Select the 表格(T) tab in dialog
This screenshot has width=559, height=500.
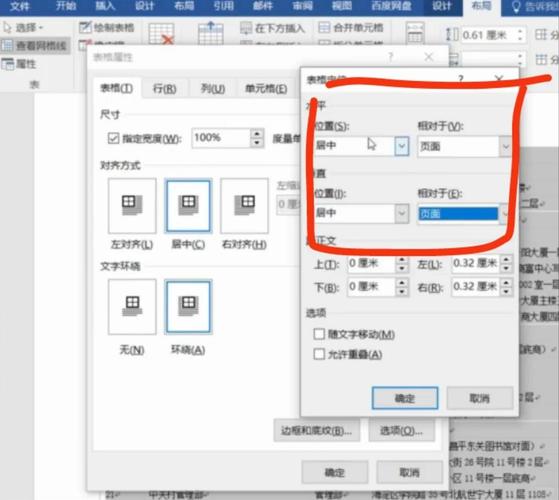point(117,88)
